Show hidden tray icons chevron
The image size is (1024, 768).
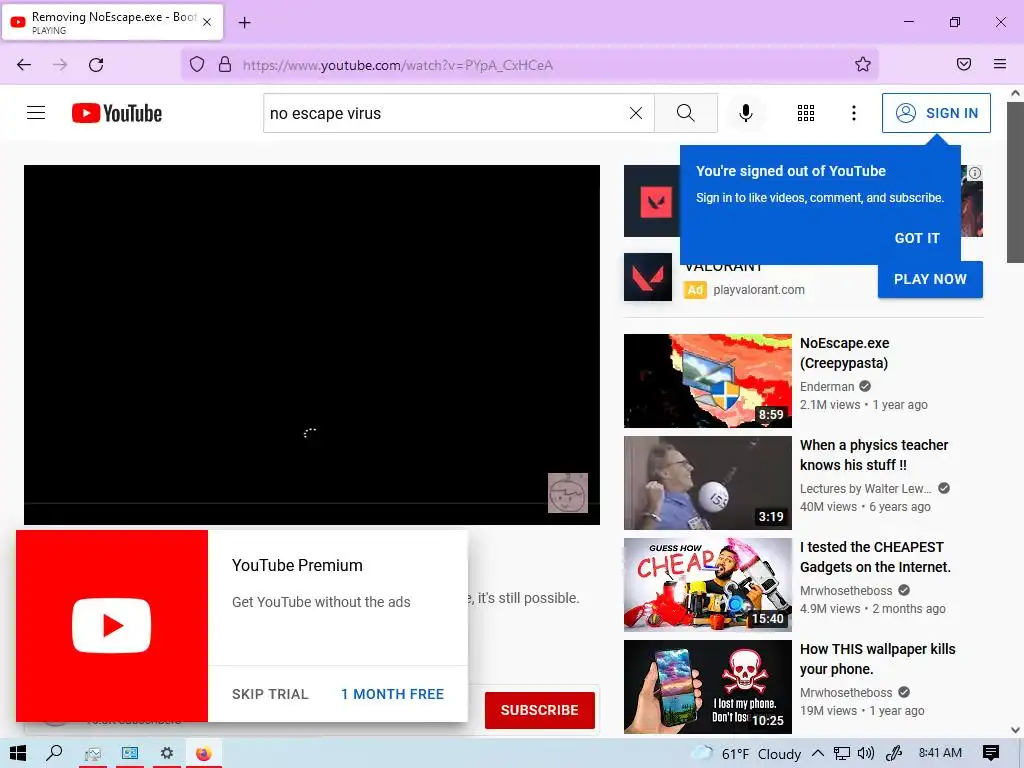point(818,754)
